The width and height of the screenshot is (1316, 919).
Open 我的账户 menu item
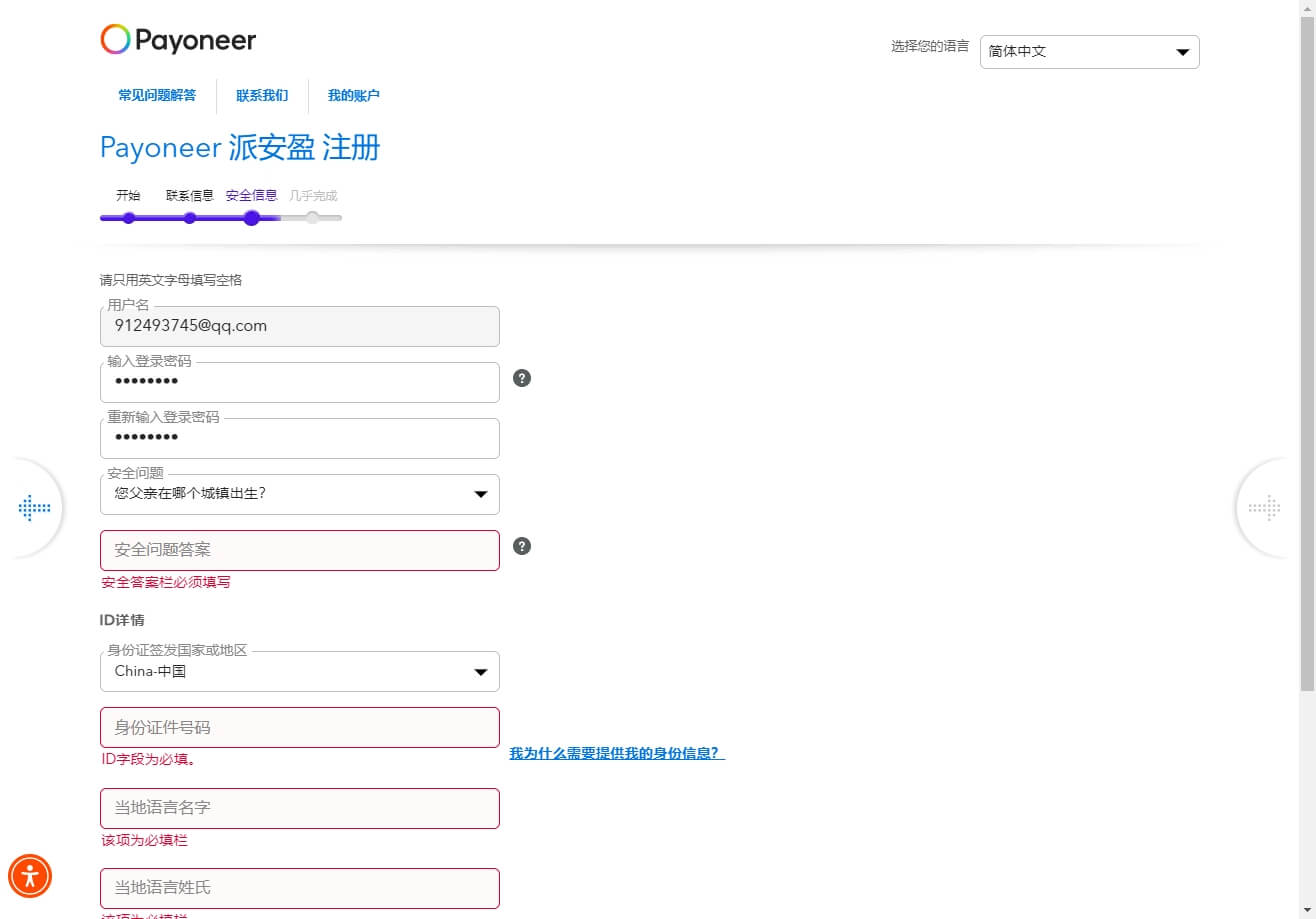click(x=354, y=96)
